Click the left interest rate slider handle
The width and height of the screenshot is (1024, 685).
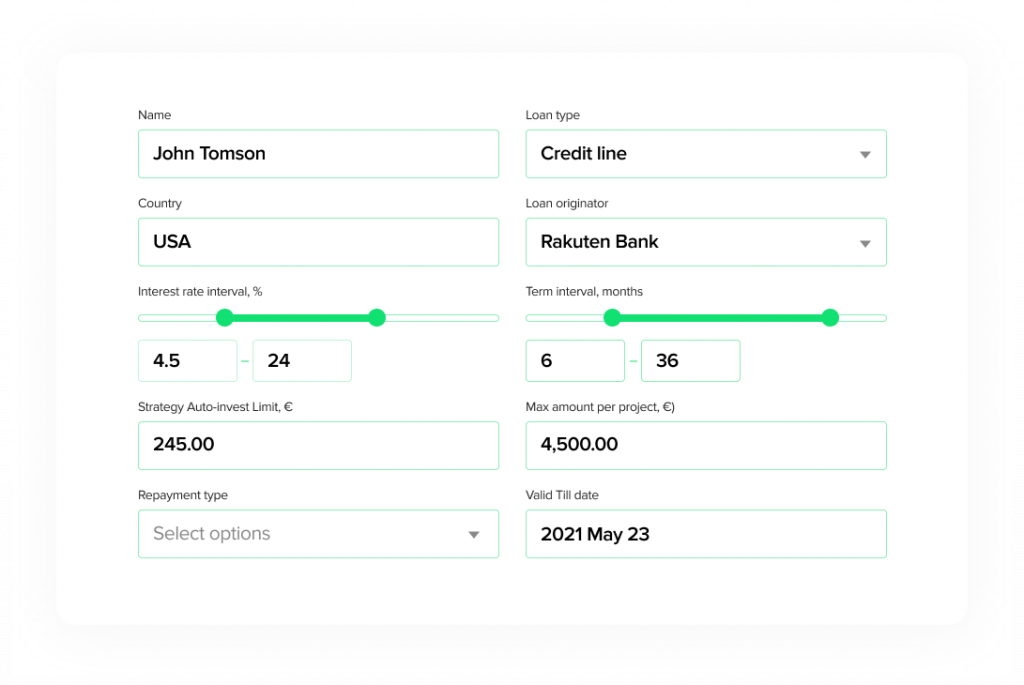(224, 318)
